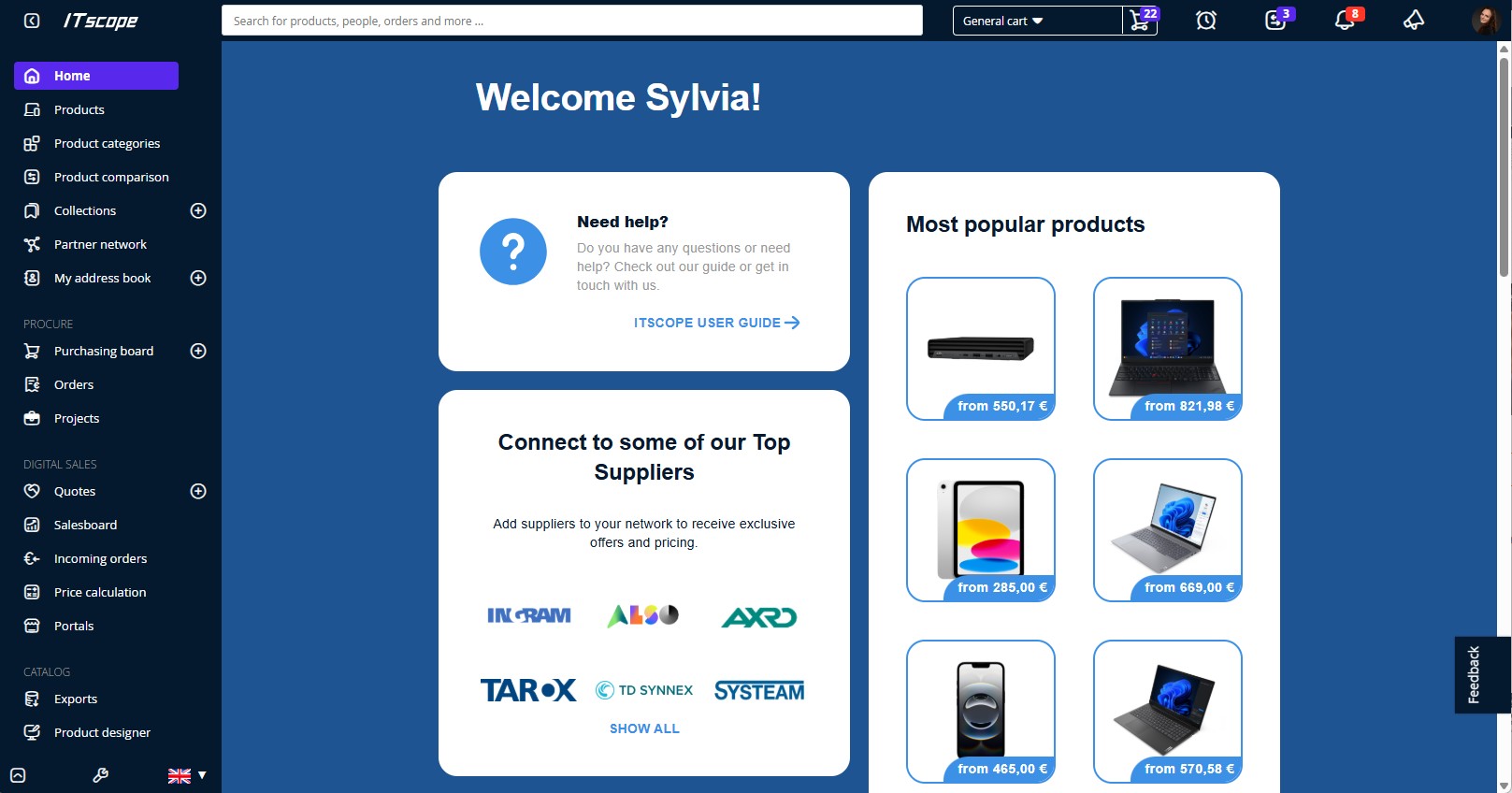Click the rocket icon in top bar
This screenshot has width=1512, height=793.
click(1413, 21)
